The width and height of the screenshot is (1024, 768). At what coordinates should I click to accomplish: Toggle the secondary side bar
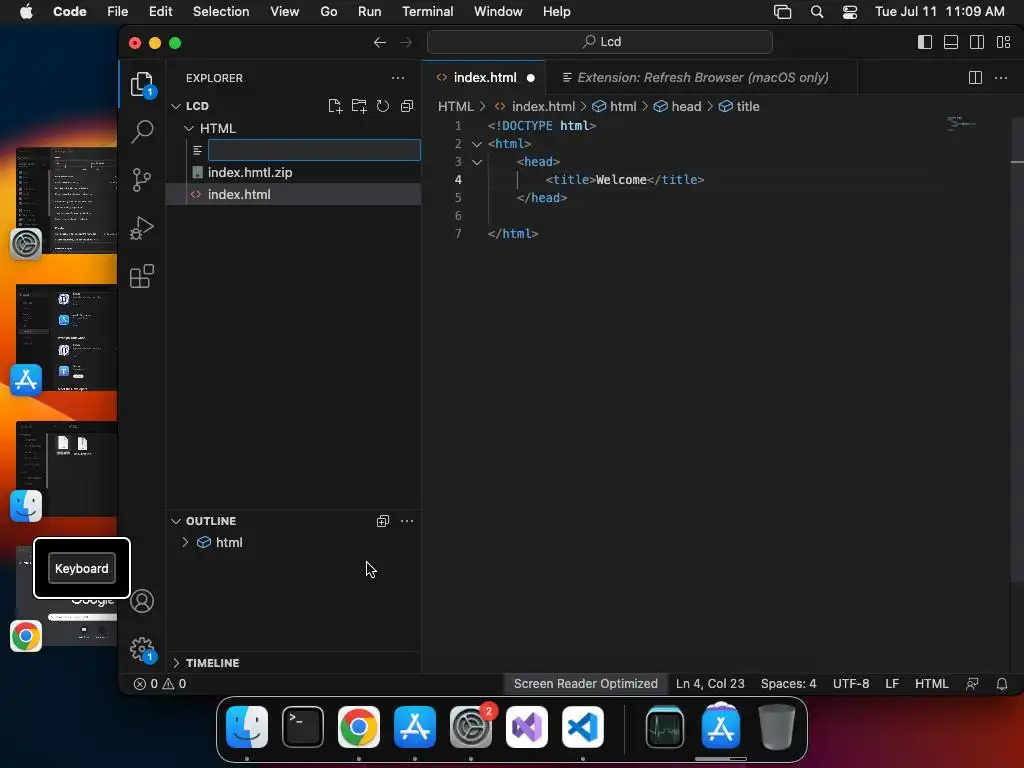point(977,42)
